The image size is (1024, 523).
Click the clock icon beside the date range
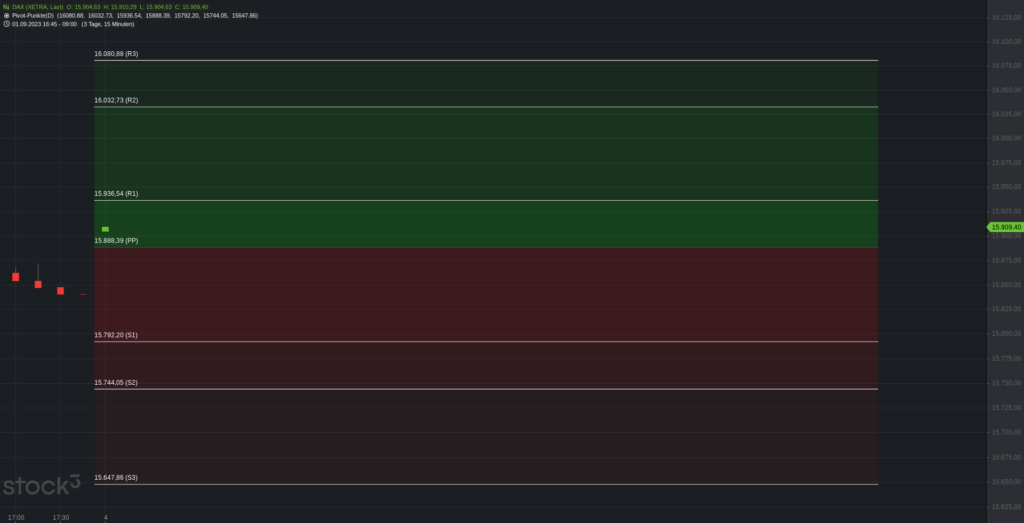pyautogui.click(x=6, y=24)
